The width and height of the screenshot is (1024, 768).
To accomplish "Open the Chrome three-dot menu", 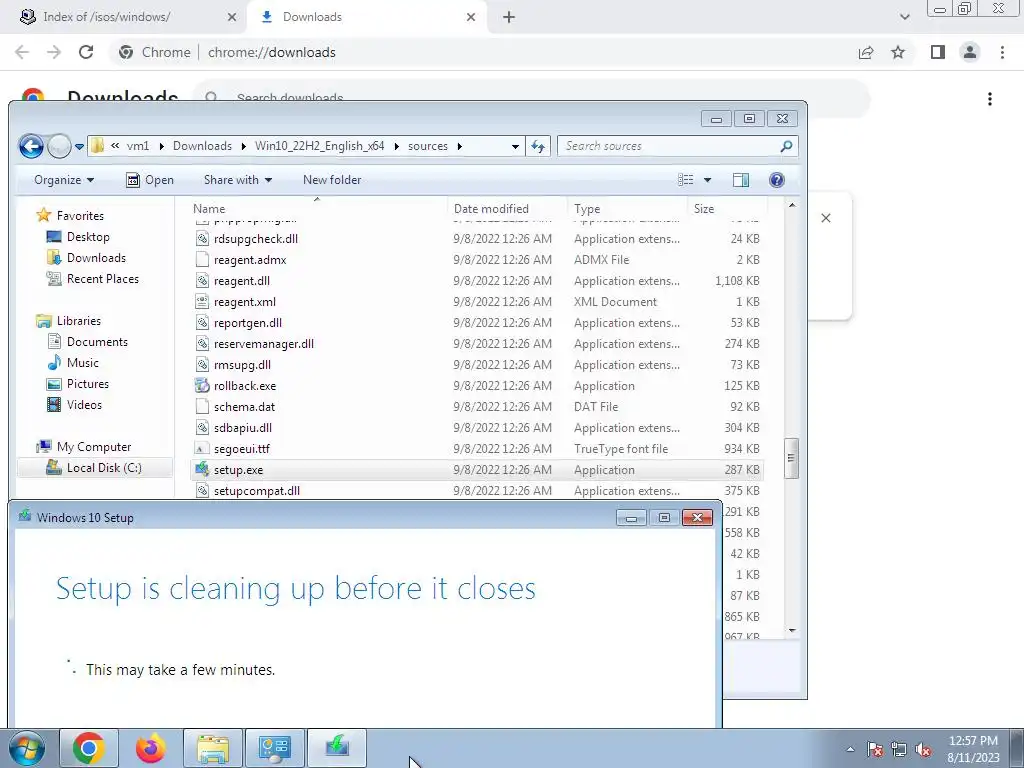I will click(x=1002, y=52).
